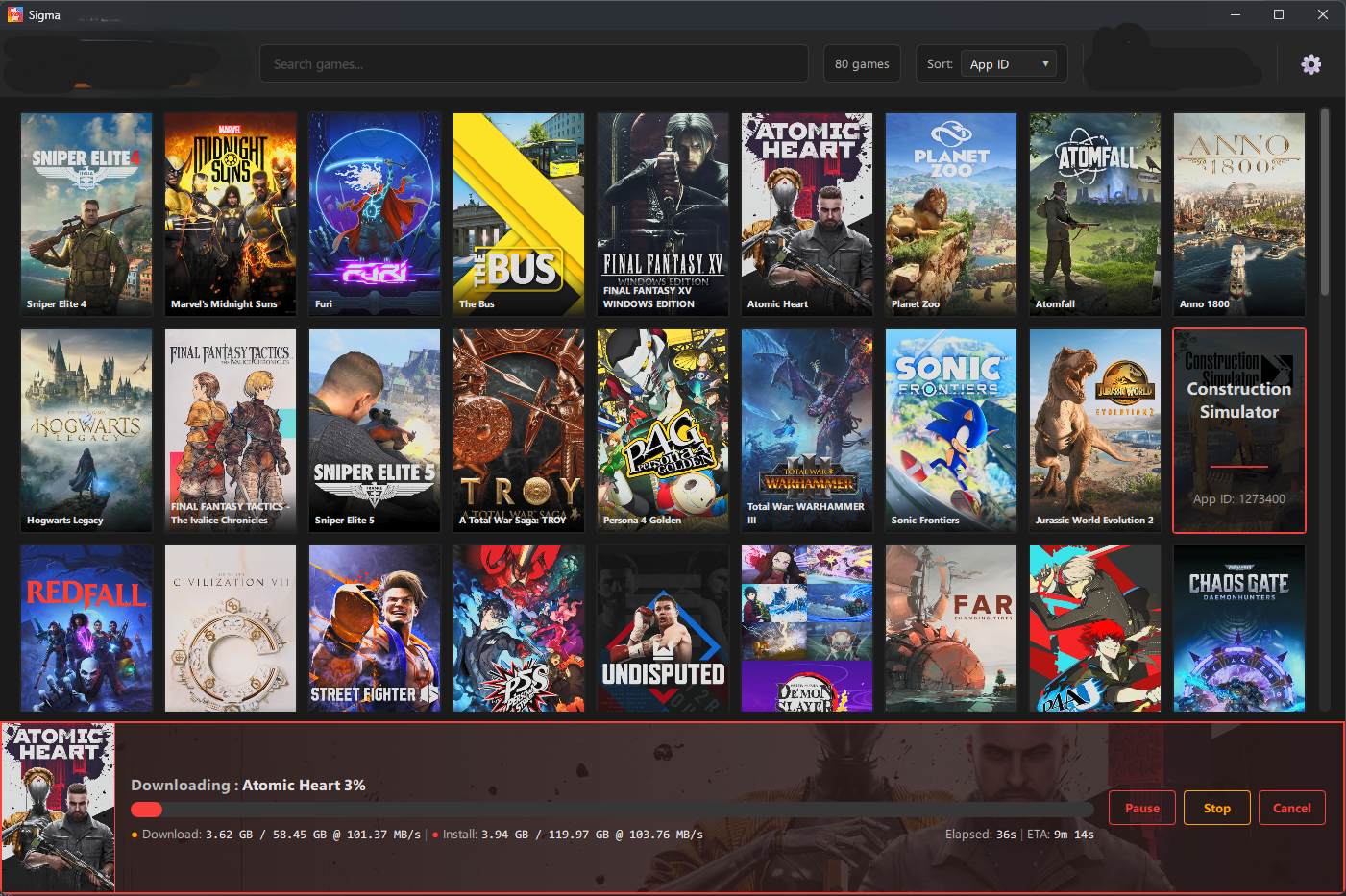This screenshot has height=896, width=1346.
Task: Open the Atomic Heart card in library grid
Action: (807, 214)
